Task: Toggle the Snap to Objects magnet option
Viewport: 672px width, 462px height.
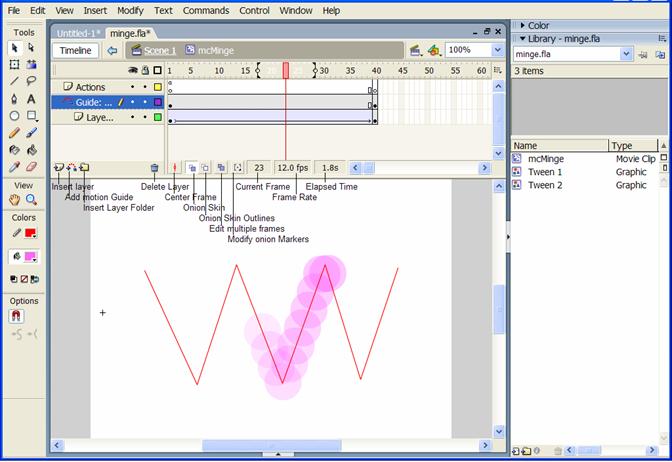Action: [x=16, y=316]
